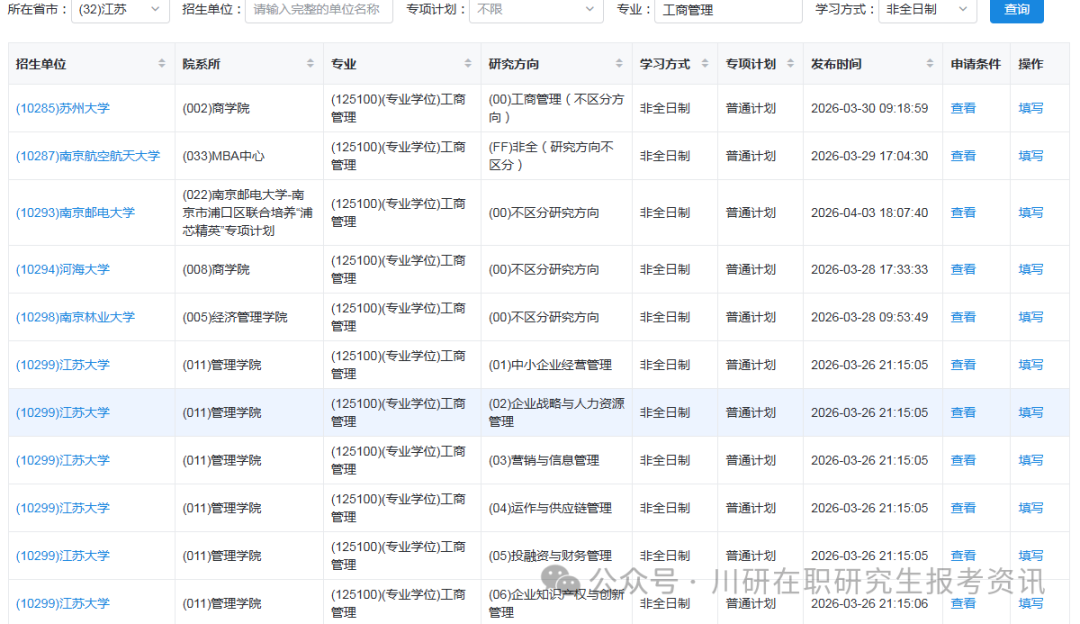Click the blue 查询 search button

1016,12
